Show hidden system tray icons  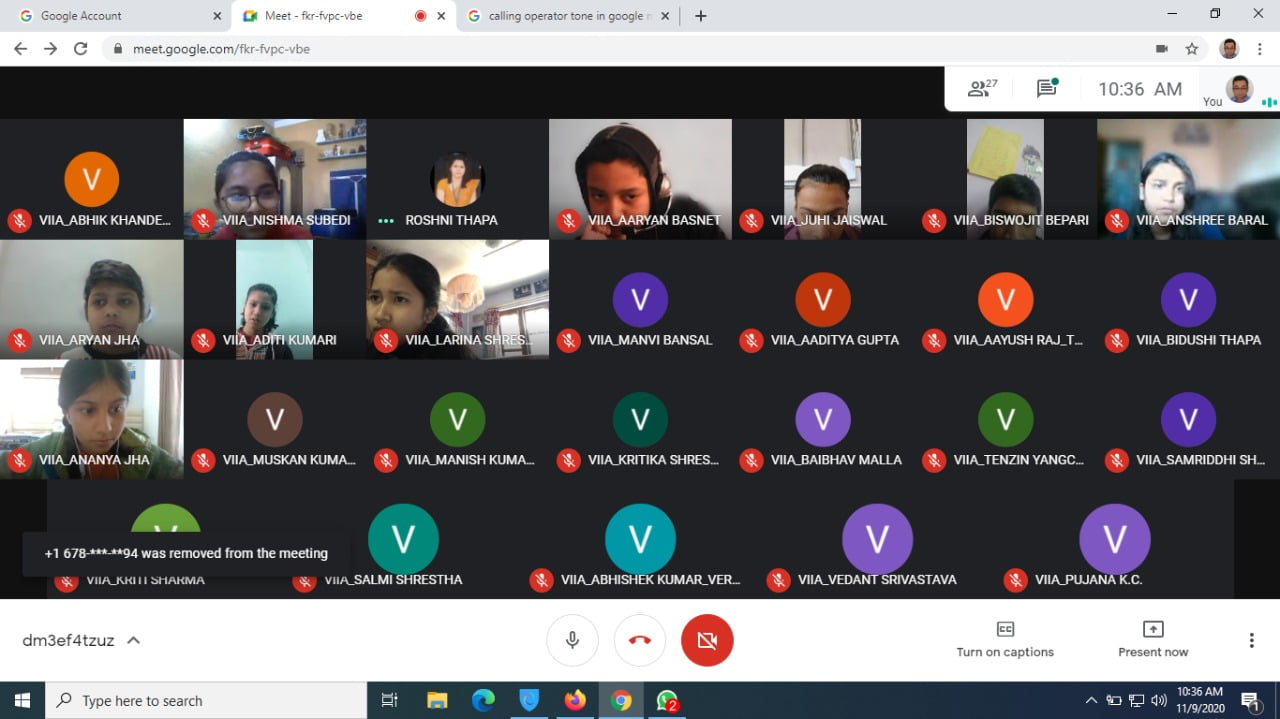[x=1090, y=701]
